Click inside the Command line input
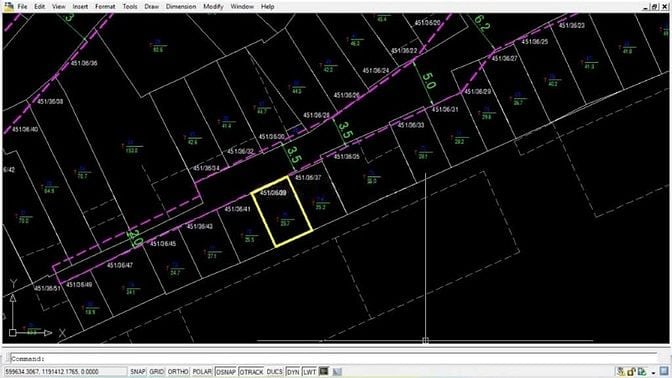The height and width of the screenshot is (378, 672). 334,359
